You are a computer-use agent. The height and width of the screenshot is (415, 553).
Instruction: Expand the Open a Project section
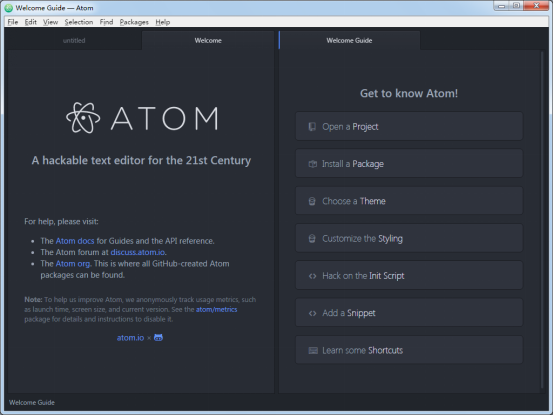pyautogui.click(x=409, y=126)
